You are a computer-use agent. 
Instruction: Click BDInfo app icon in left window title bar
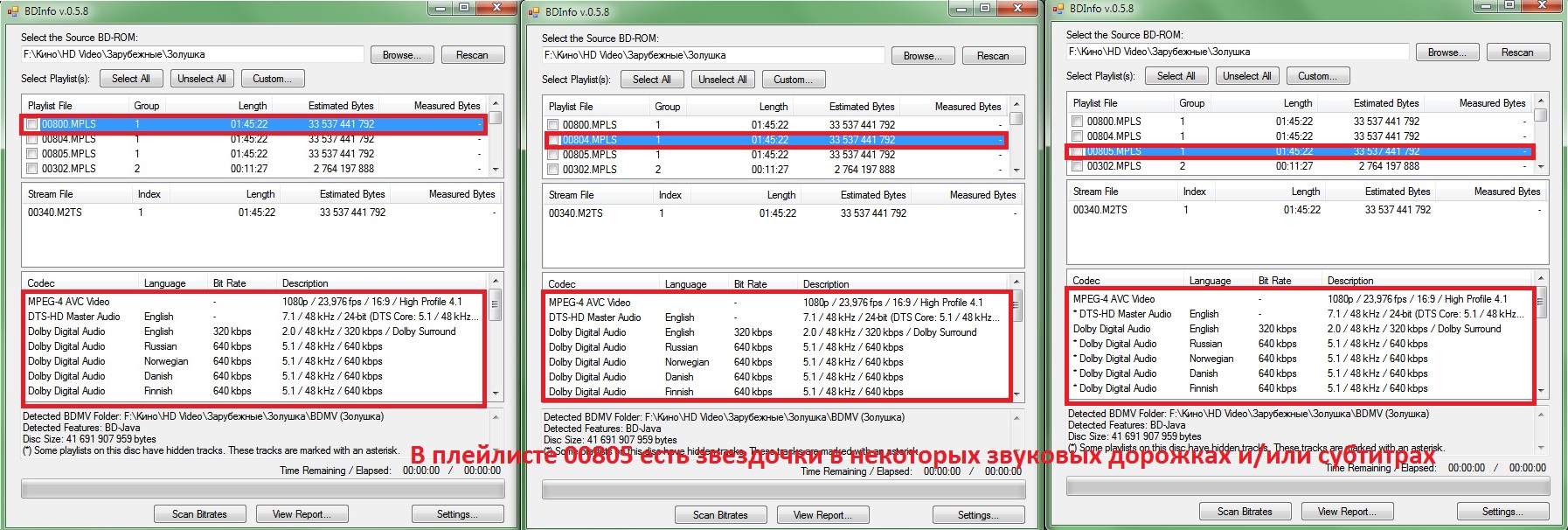(x=12, y=10)
